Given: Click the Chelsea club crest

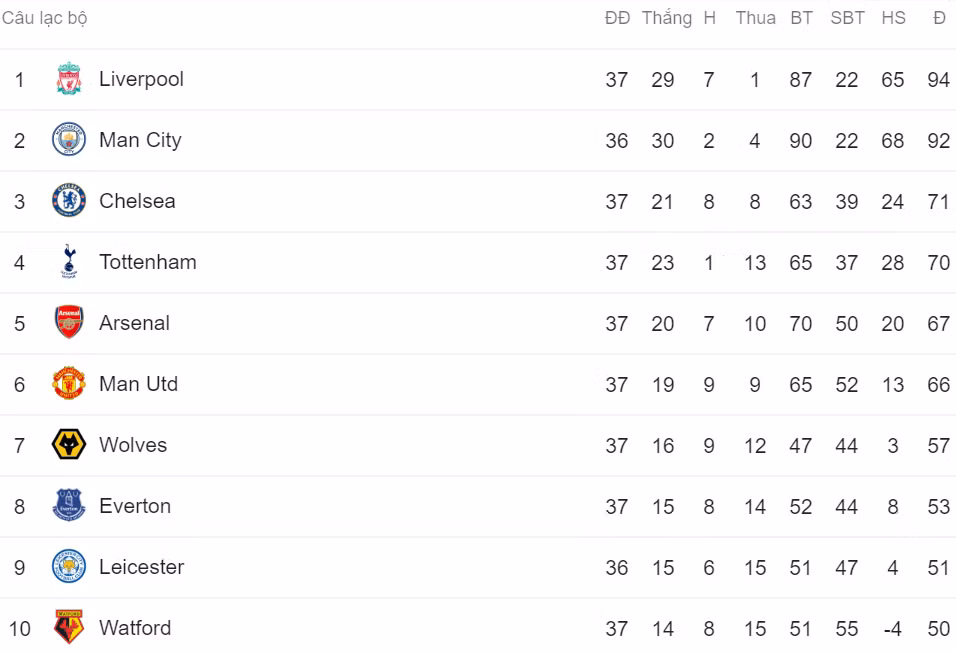Looking at the screenshot, I should [x=69, y=201].
